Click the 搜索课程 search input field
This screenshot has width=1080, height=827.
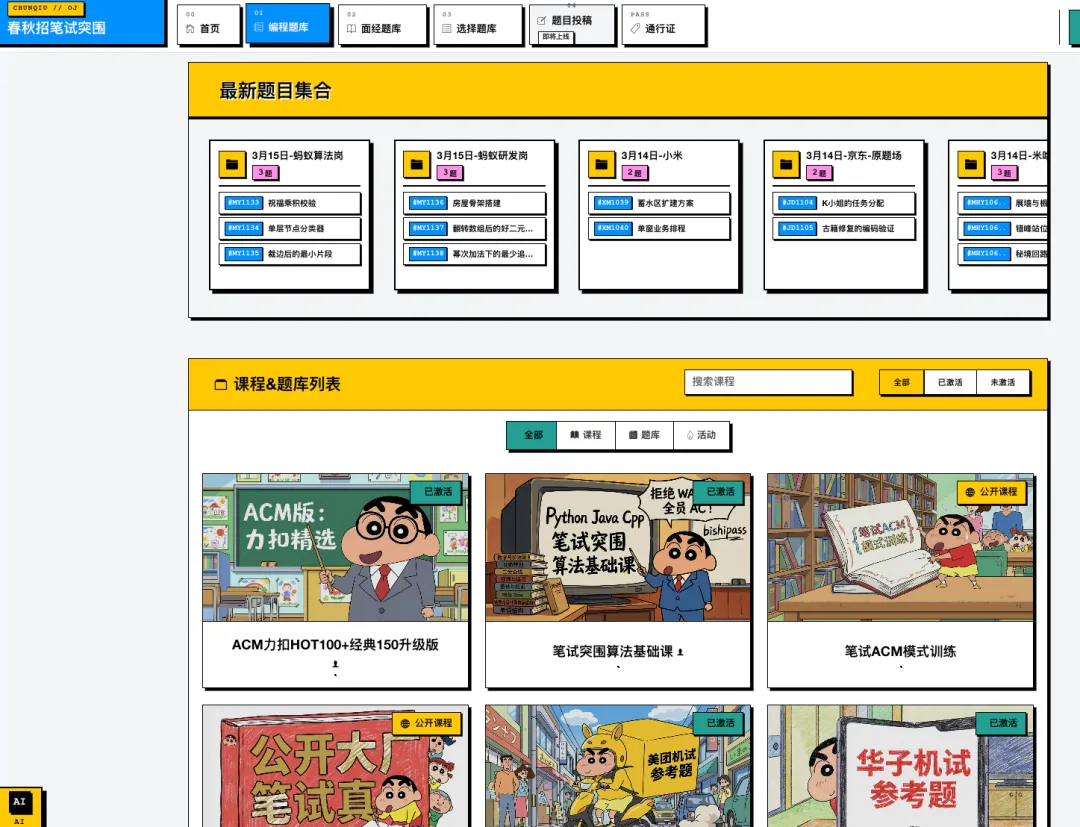click(768, 382)
